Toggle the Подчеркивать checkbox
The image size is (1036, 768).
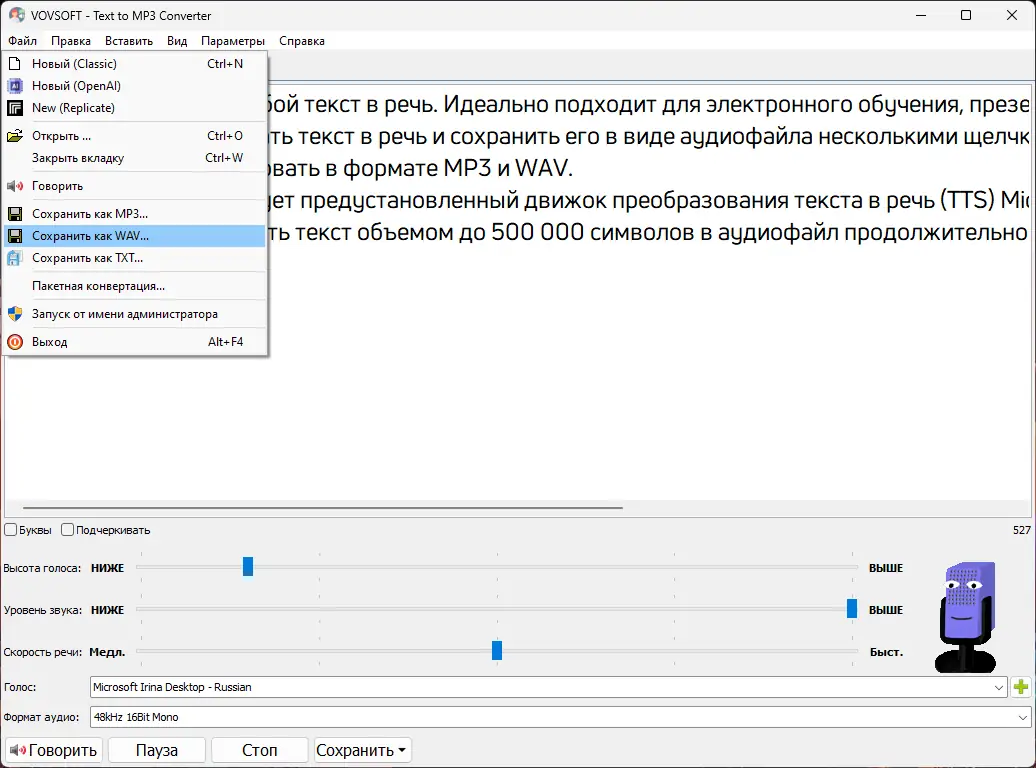[x=67, y=530]
